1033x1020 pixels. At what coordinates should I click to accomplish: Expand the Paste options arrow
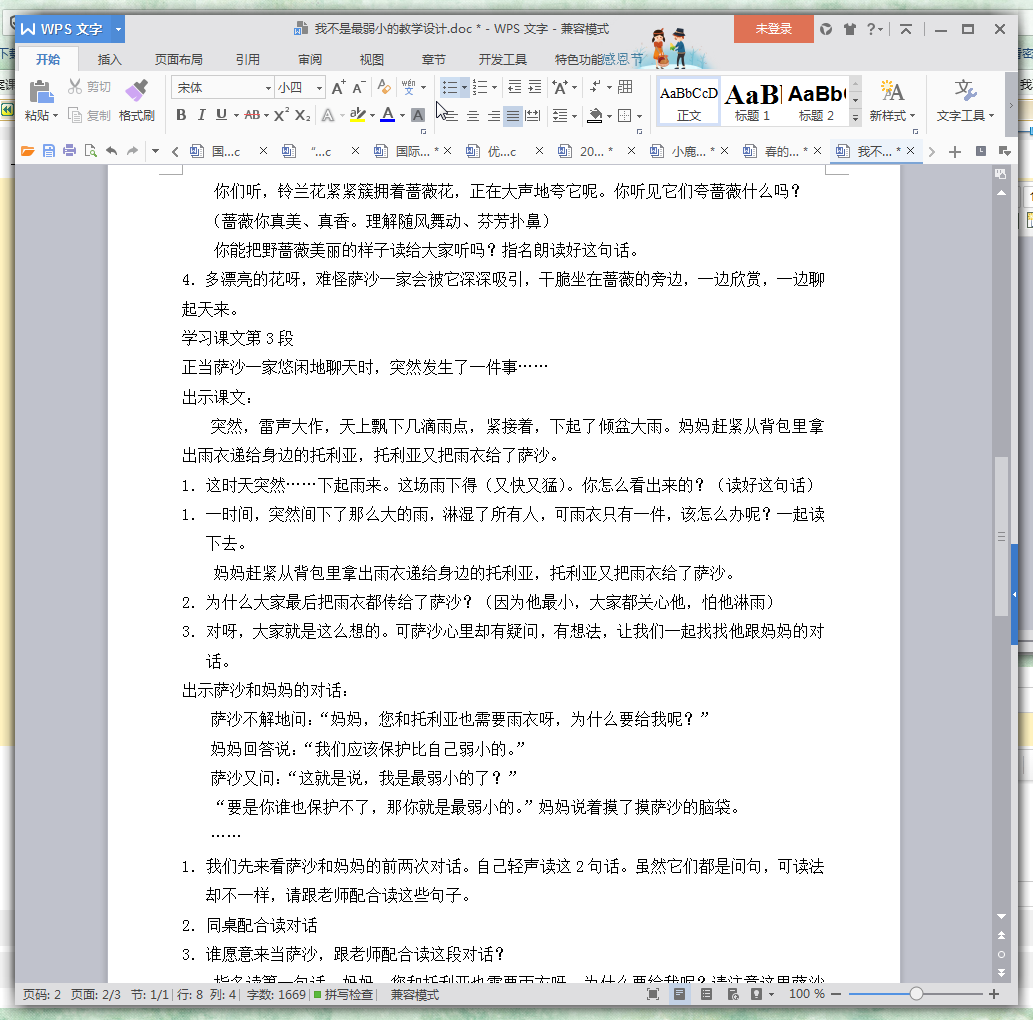click(55, 116)
